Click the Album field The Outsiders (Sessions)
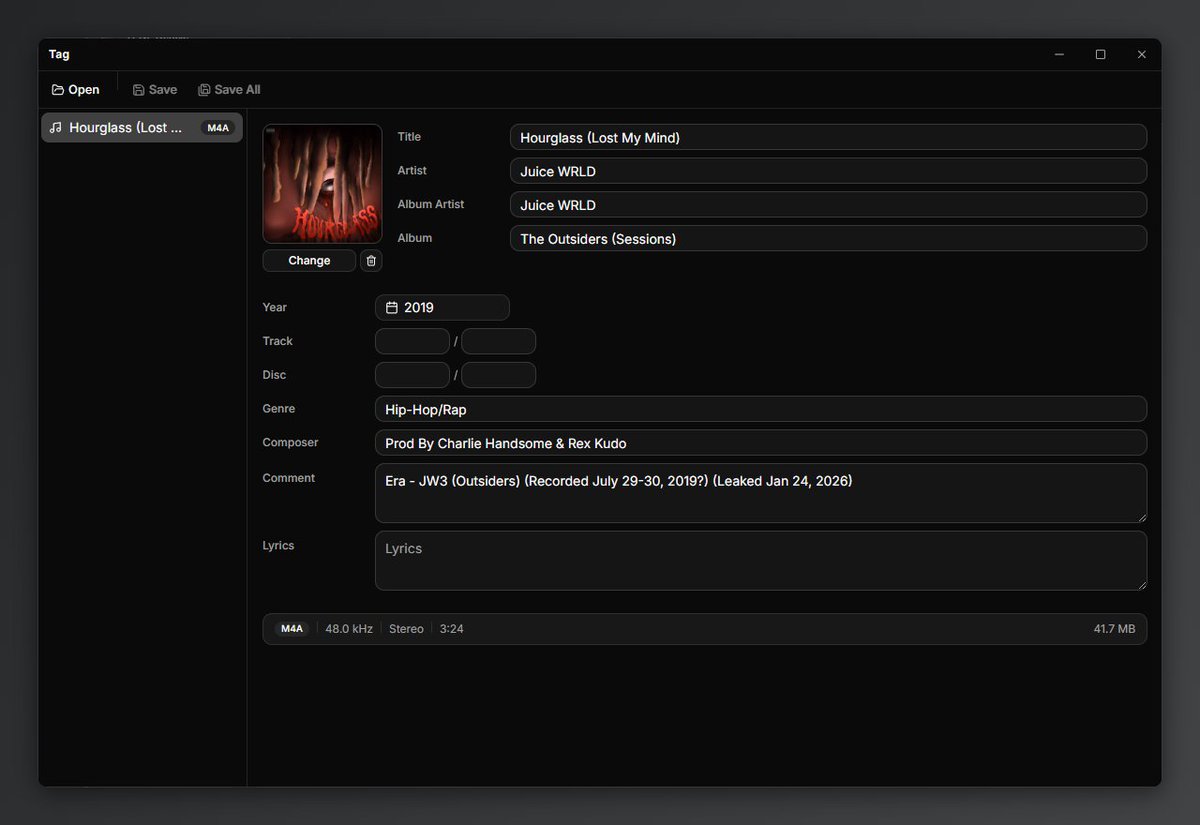The width and height of the screenshot is (1200, 825). (828, 239)
